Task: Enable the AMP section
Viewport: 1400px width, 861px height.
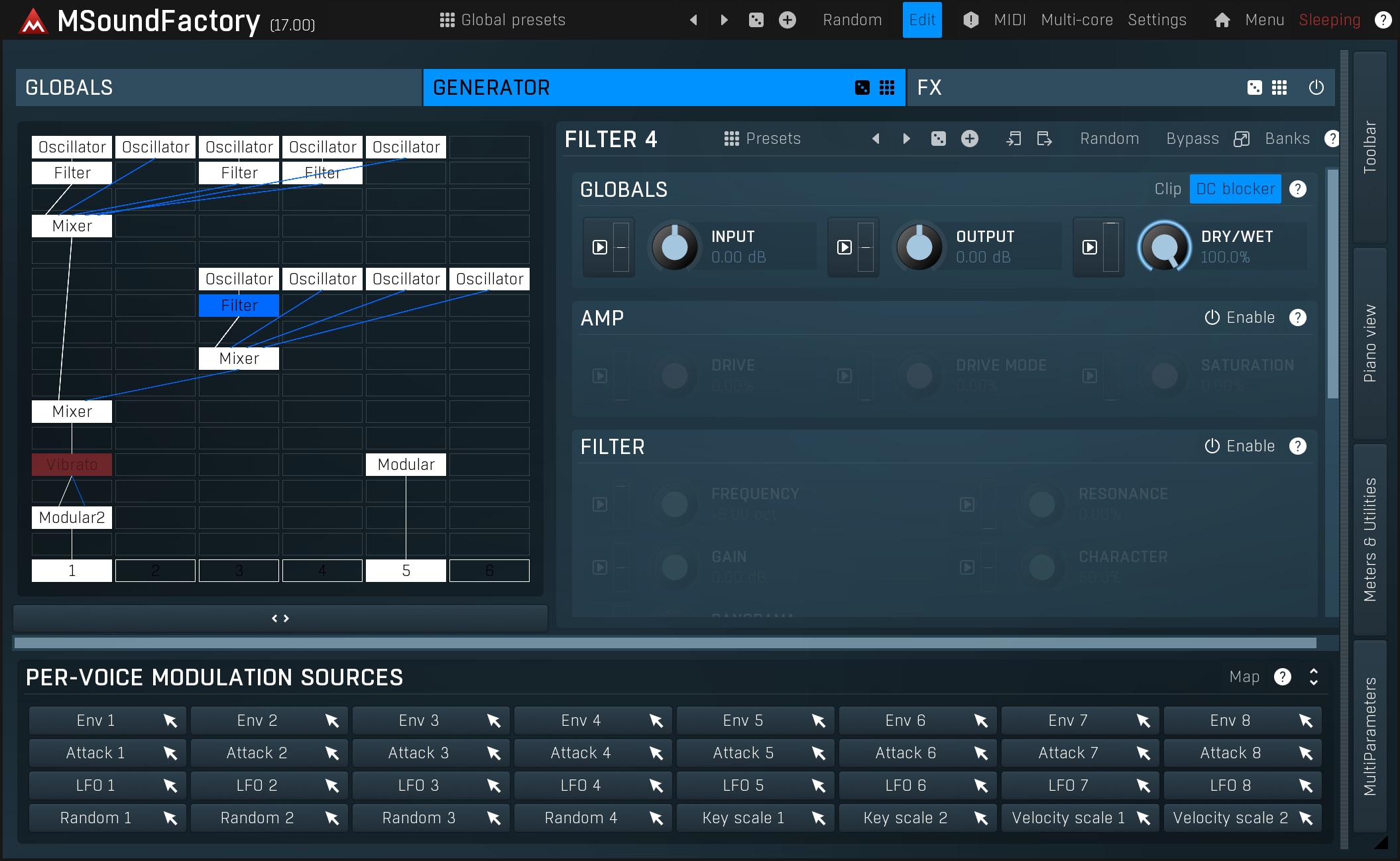Action: point(1240,318)
